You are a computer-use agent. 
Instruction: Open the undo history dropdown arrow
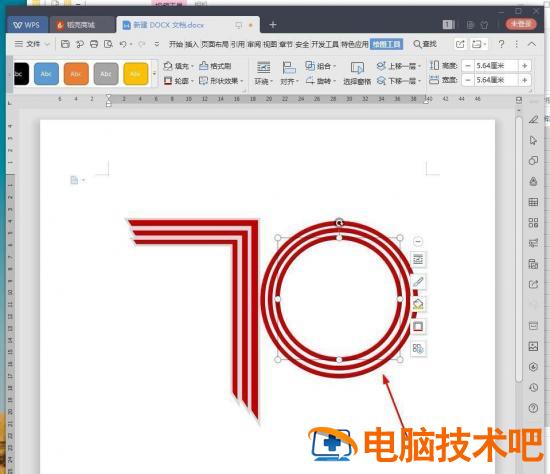[131, 44]
